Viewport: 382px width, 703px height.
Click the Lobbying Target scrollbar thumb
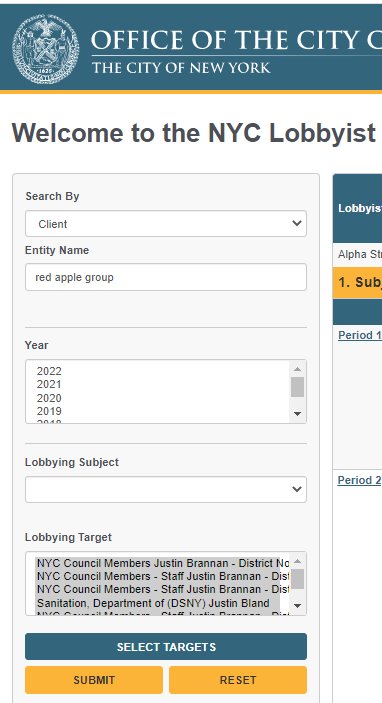(x=297, y=579)
